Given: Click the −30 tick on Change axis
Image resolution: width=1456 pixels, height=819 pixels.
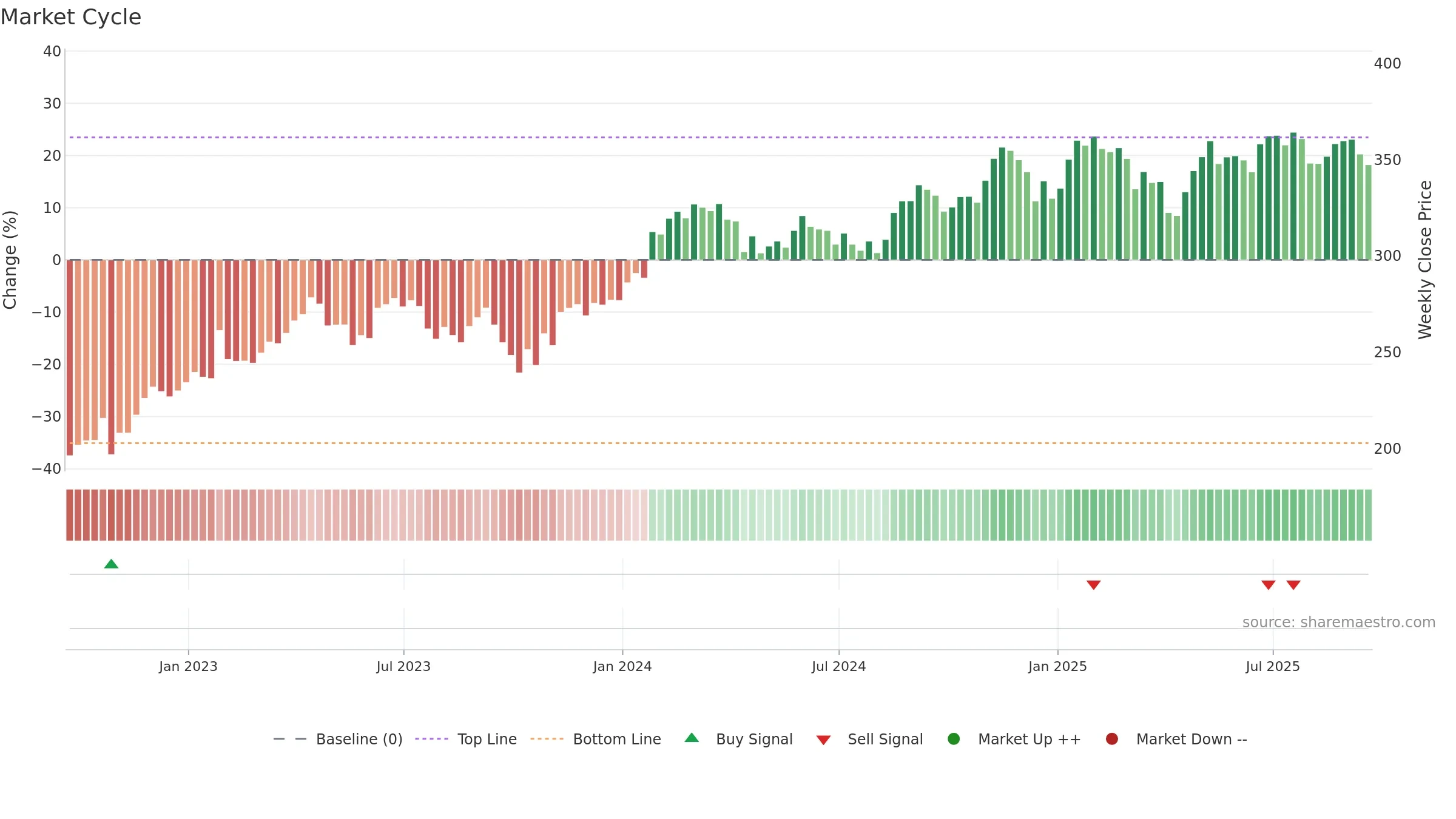Looking at the screenshot, I should pyautogui.click(x=47, y=417).
